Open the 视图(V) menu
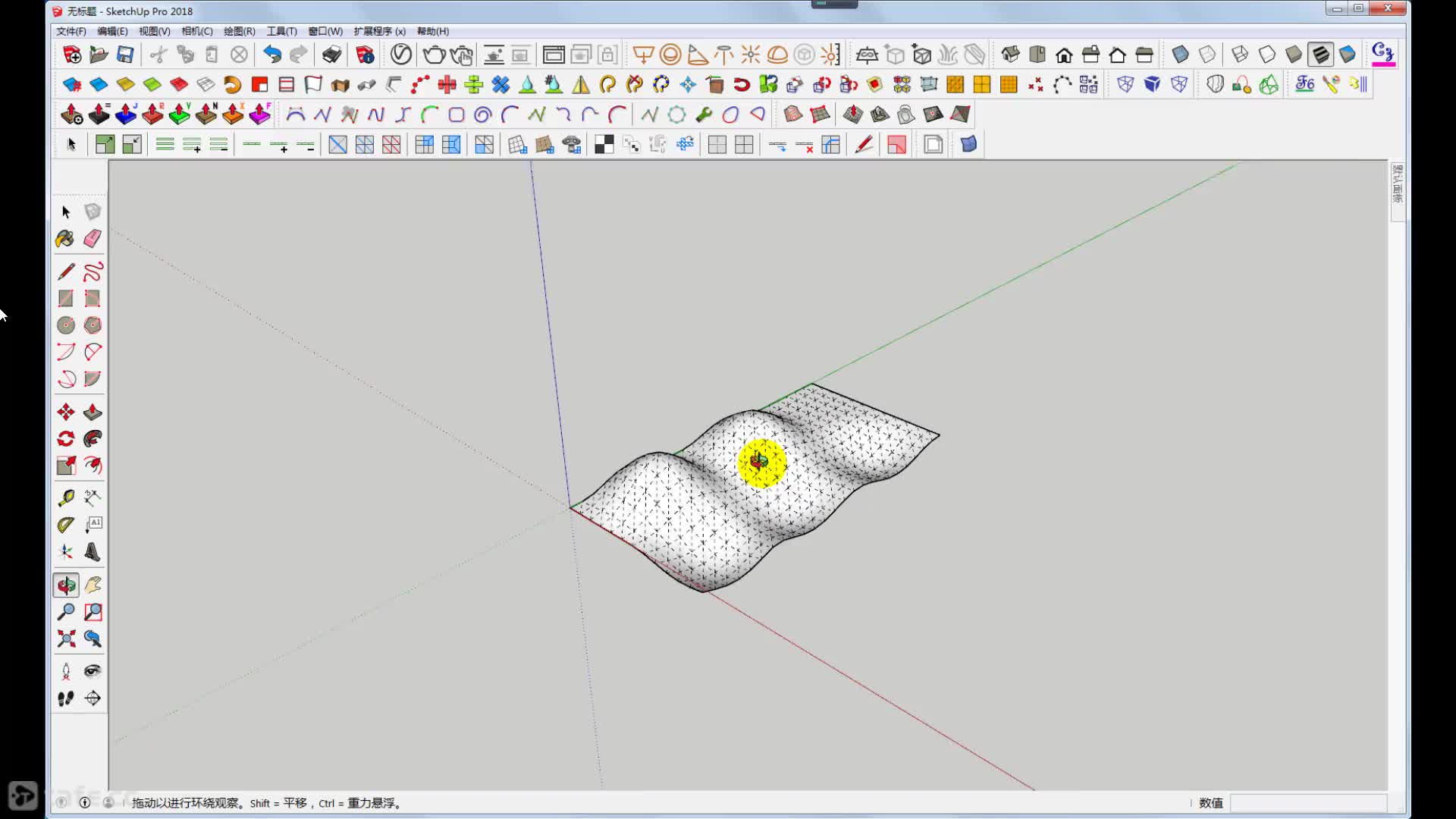 (154, 31)
